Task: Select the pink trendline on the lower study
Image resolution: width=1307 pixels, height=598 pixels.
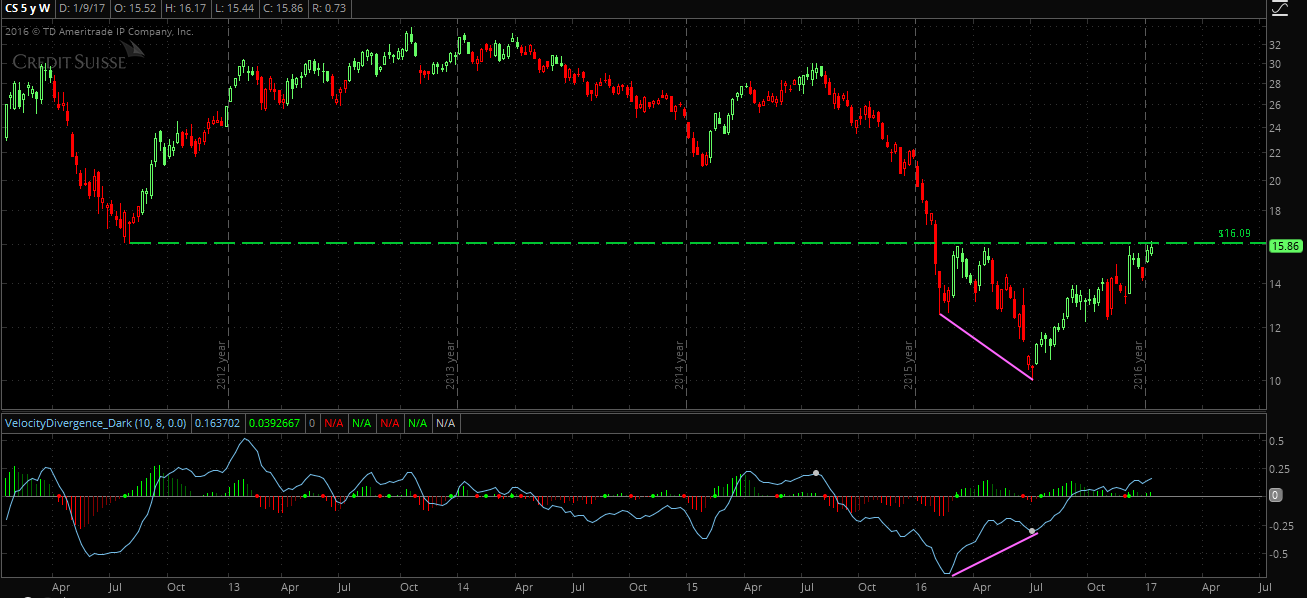Action: coord(994,554)
